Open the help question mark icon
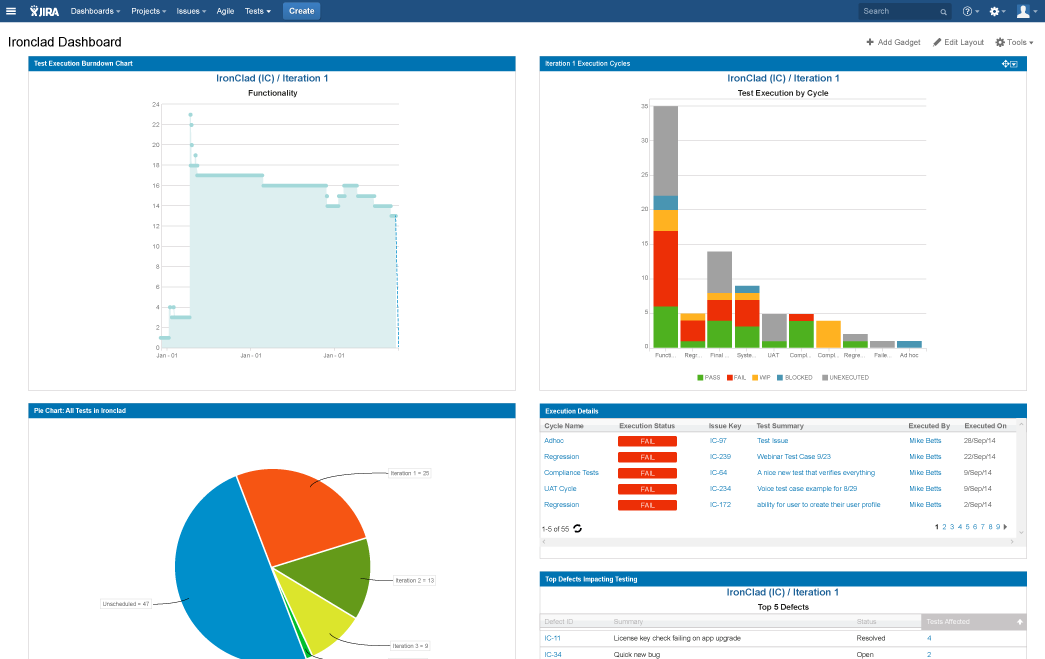 967,11
